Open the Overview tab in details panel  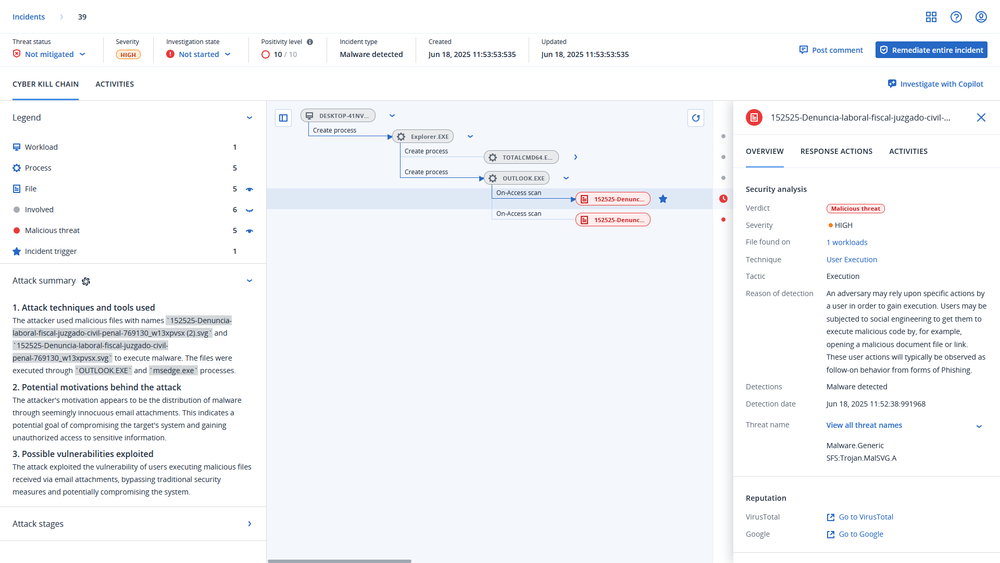click(x=765, y=152)
